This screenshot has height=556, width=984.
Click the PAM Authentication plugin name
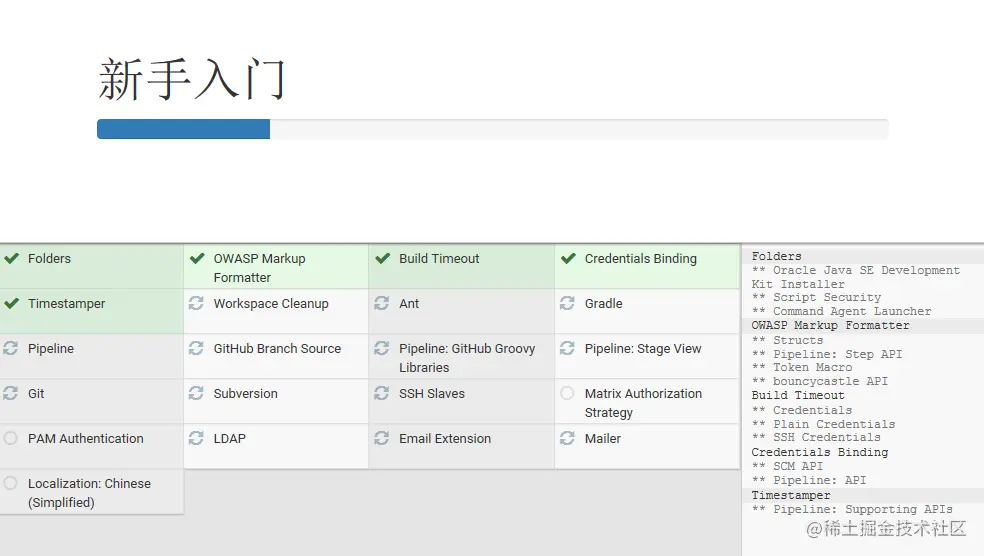pos(86,438)
